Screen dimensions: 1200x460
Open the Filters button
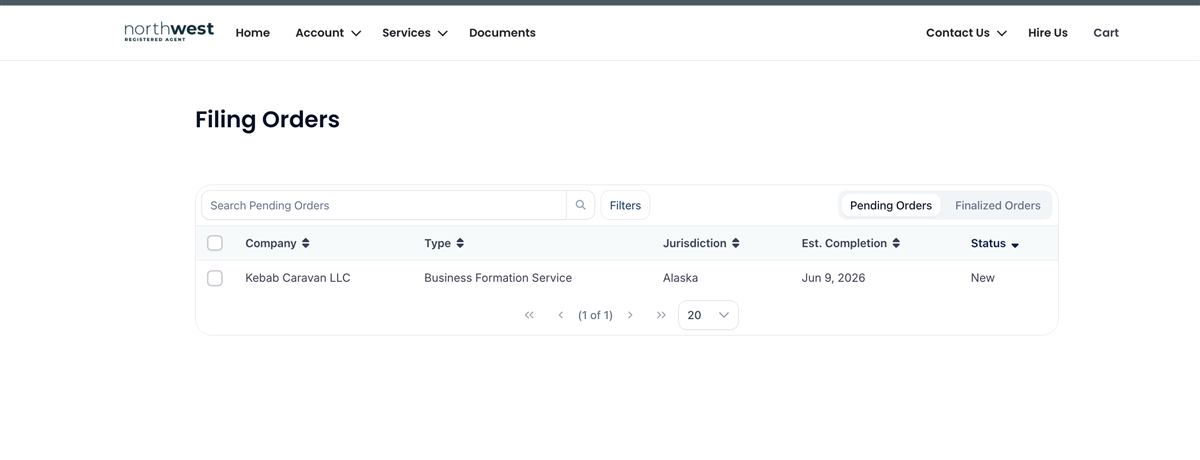625,205
